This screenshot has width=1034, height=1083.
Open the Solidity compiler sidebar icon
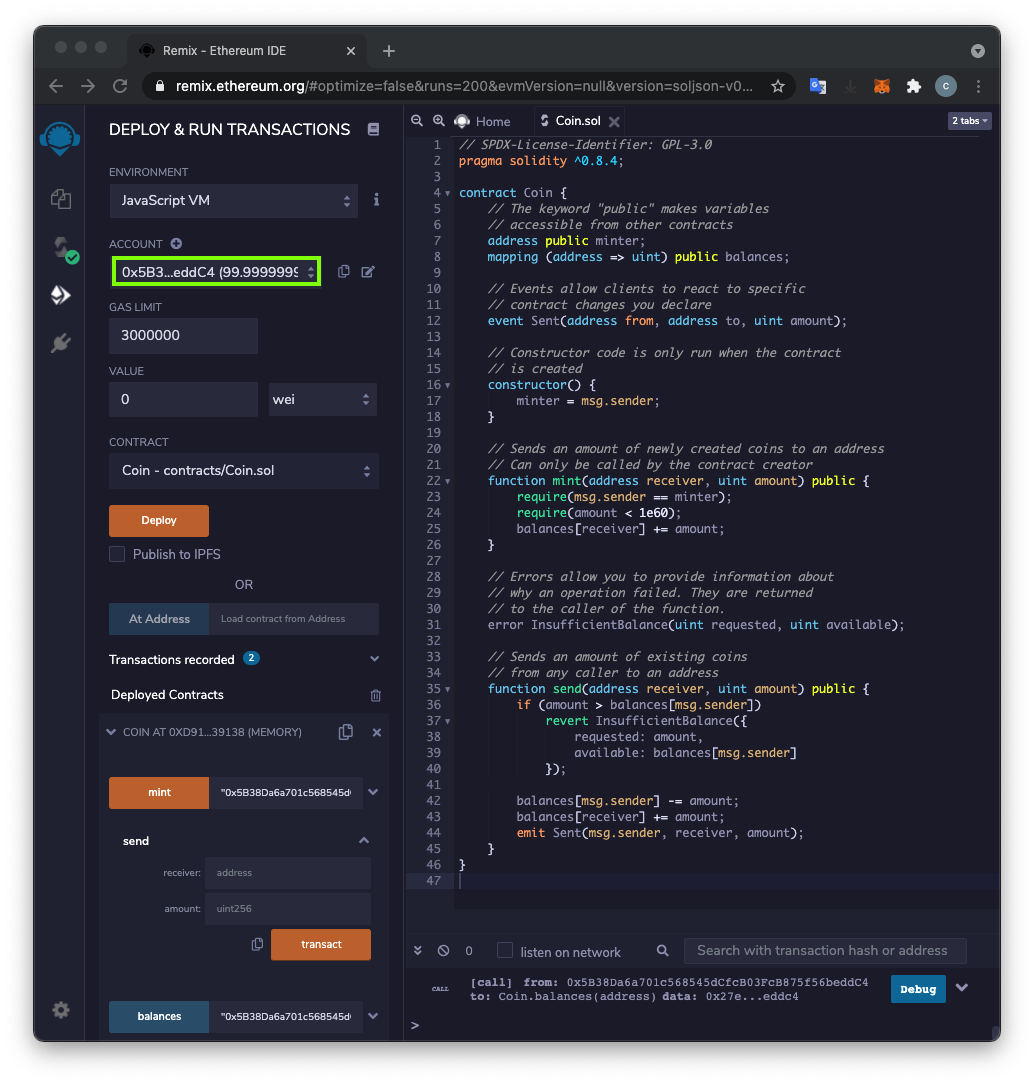[x=61, y=247]
